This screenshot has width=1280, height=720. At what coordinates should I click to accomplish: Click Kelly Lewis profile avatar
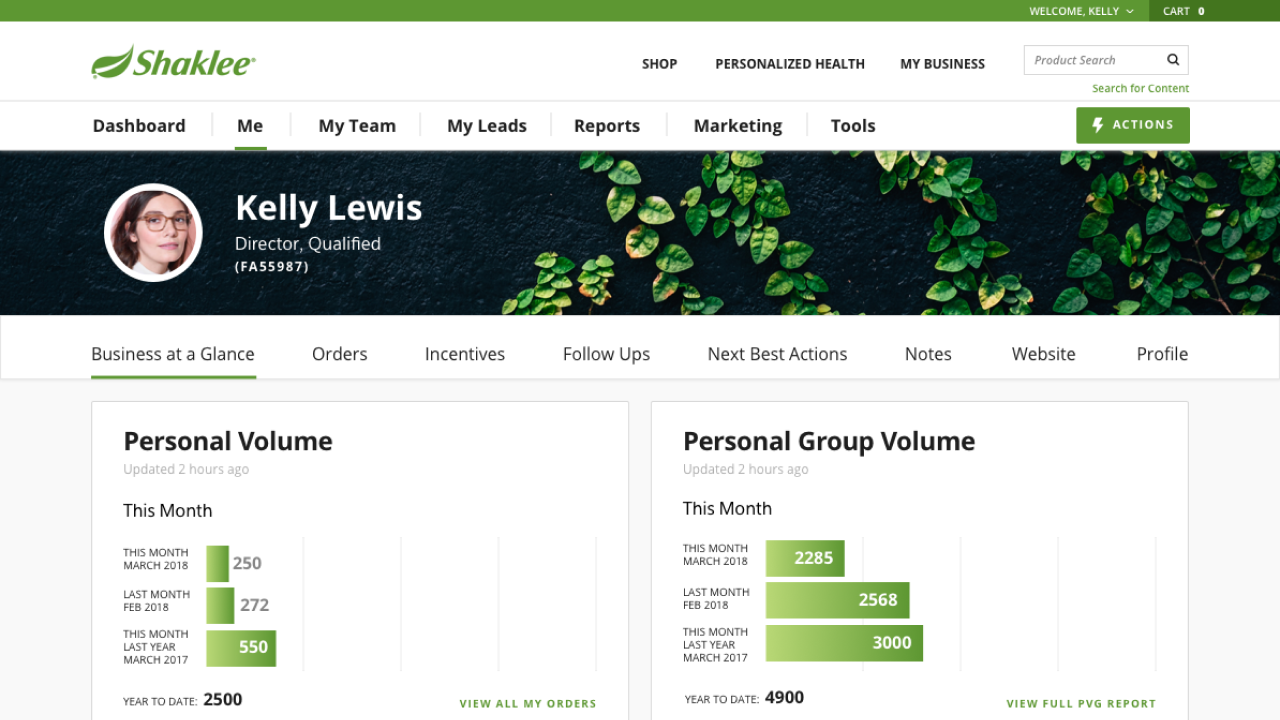pos(154,233)
